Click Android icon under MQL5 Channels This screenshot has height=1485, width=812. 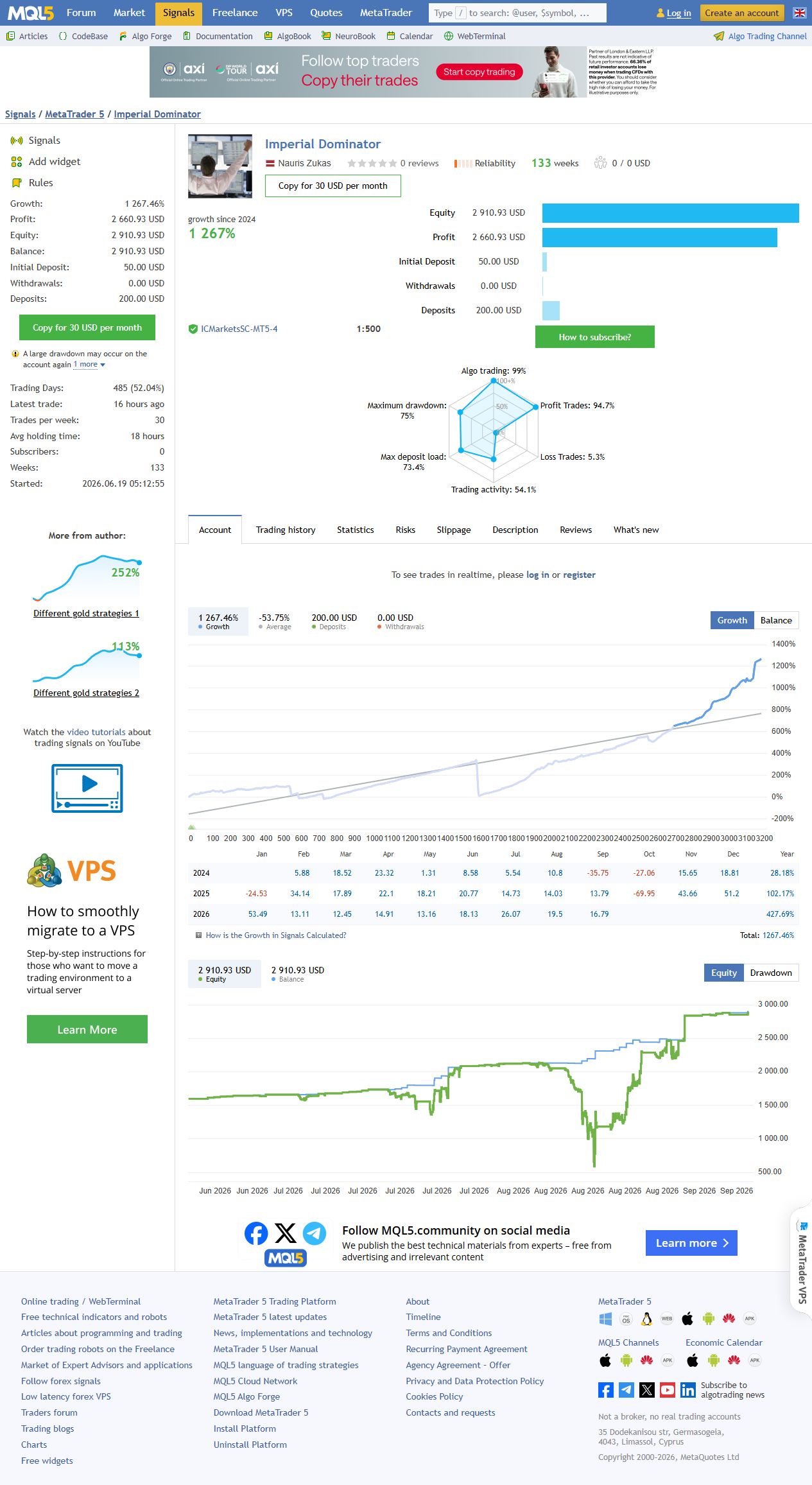pos(626,1360)
